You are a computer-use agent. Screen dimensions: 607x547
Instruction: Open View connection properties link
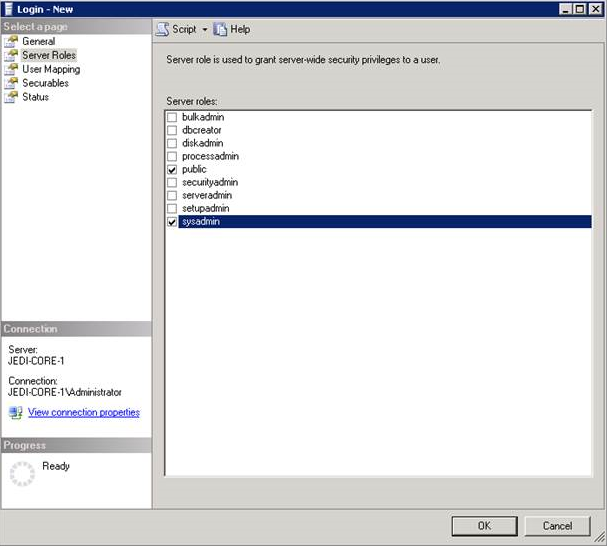coord(84,413)
